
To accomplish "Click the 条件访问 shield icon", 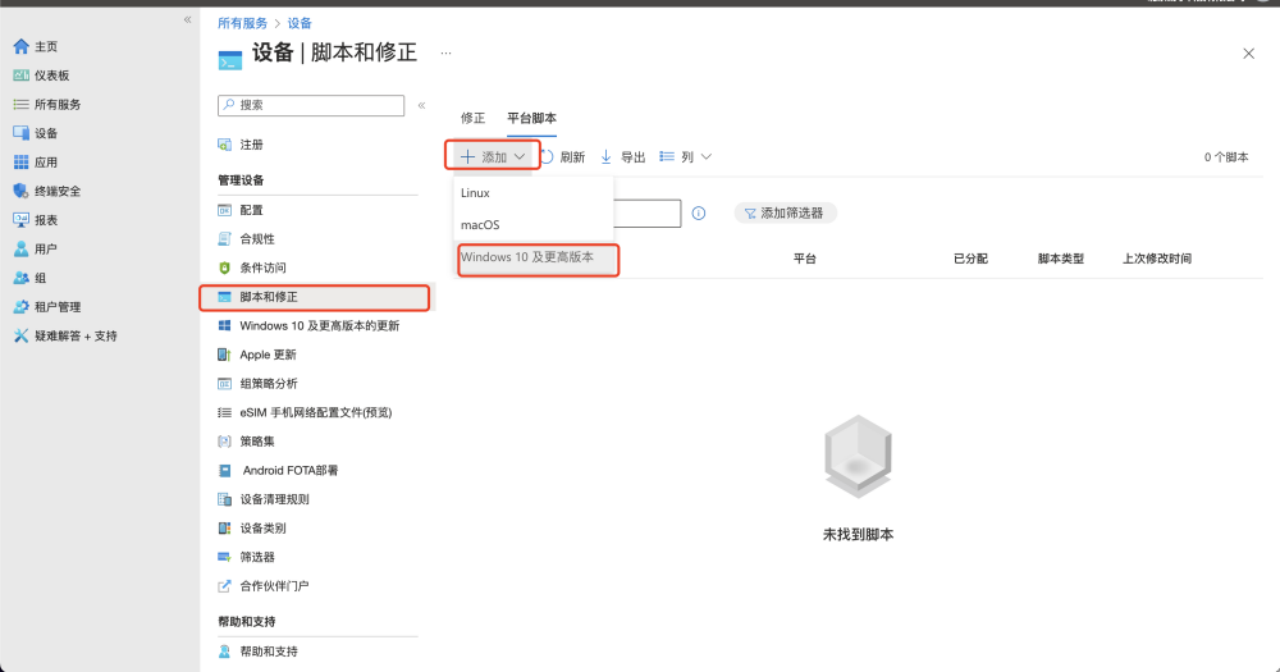I will 225,268.
